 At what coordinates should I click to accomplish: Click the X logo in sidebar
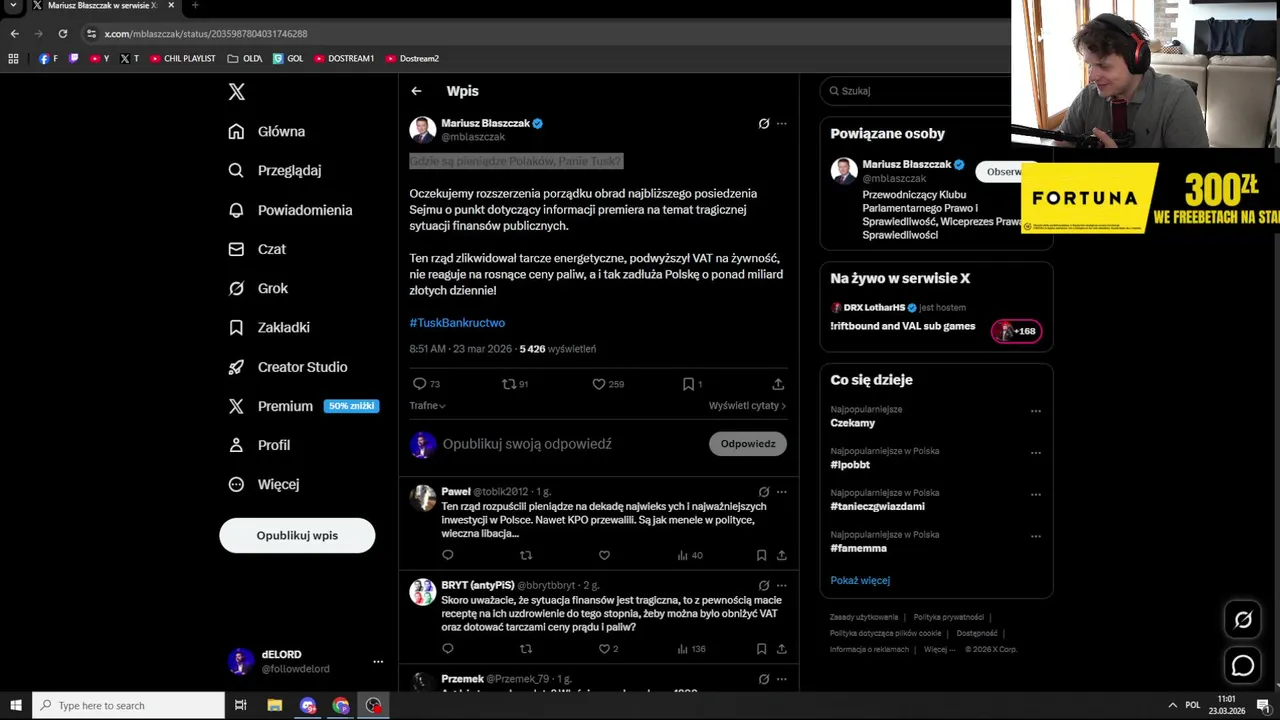pyautogui.click(x=236, y=91)
